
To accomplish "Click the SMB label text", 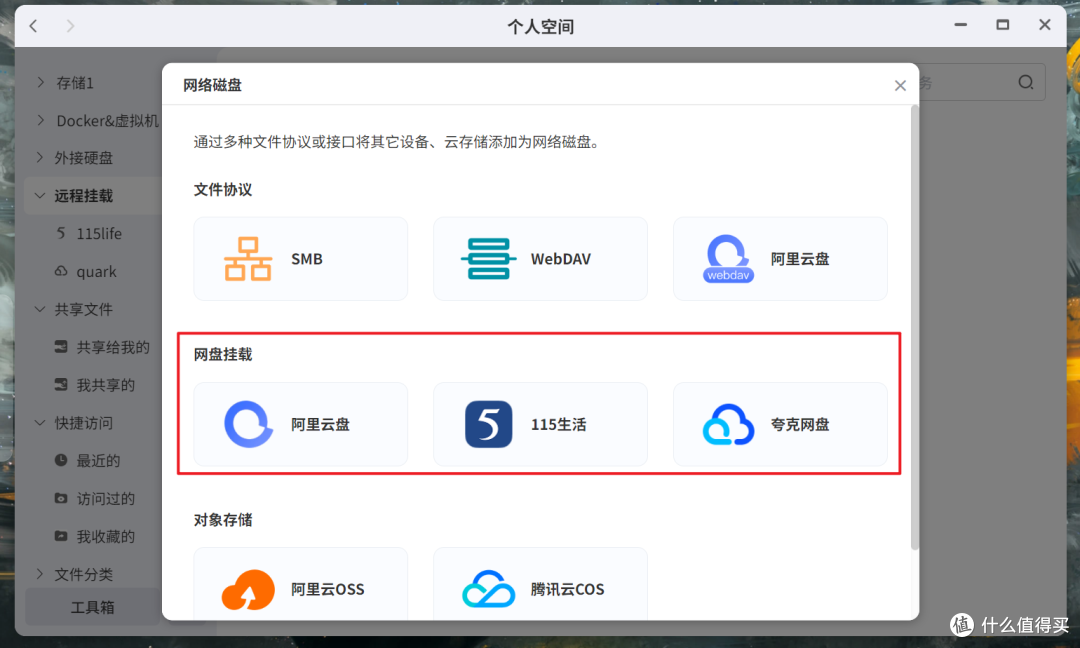I will (x=307, y=259).
